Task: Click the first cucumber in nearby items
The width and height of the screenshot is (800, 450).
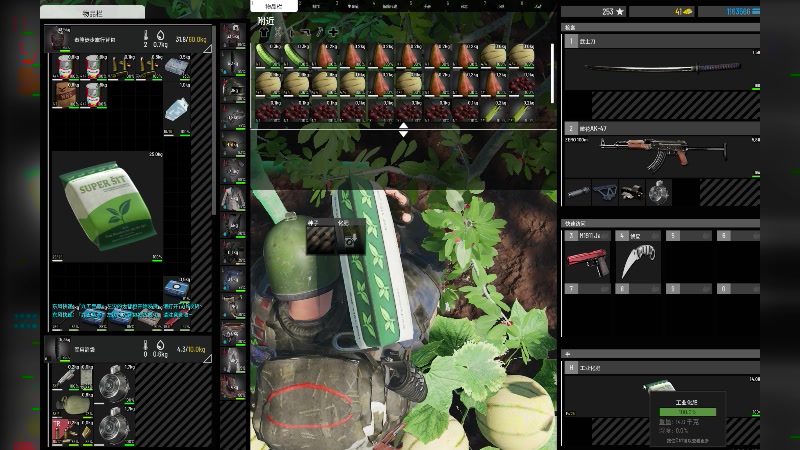Action: (x=268, y=56)
